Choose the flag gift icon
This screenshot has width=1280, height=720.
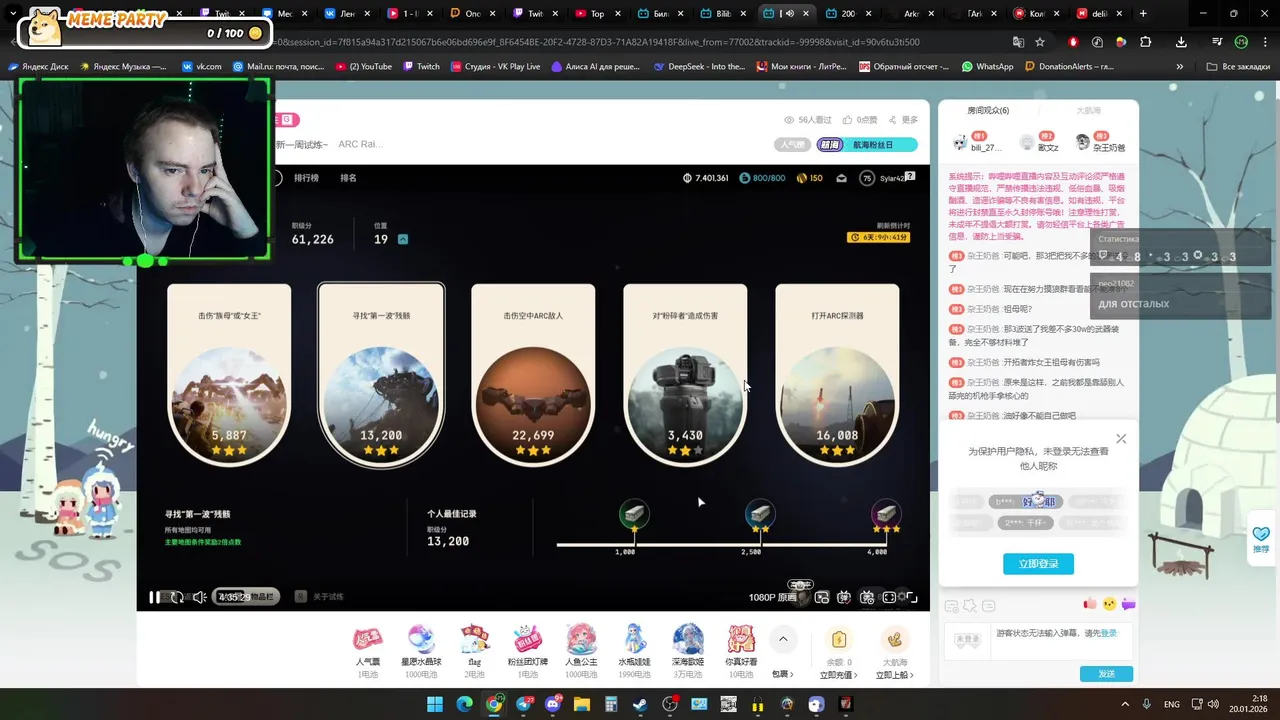[x=475, y=638]
